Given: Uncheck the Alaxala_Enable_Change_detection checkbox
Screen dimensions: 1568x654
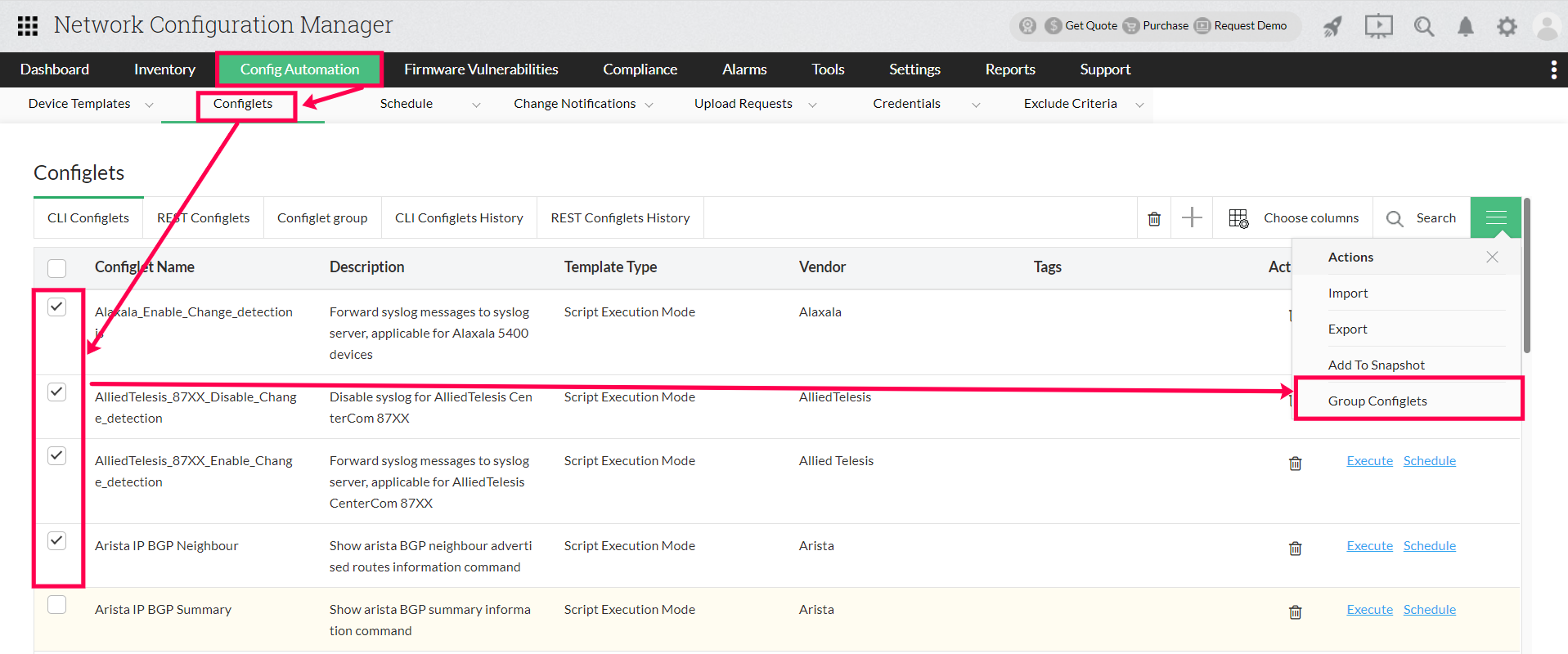Looking at the screenshot, I should [x=56, y=307].
